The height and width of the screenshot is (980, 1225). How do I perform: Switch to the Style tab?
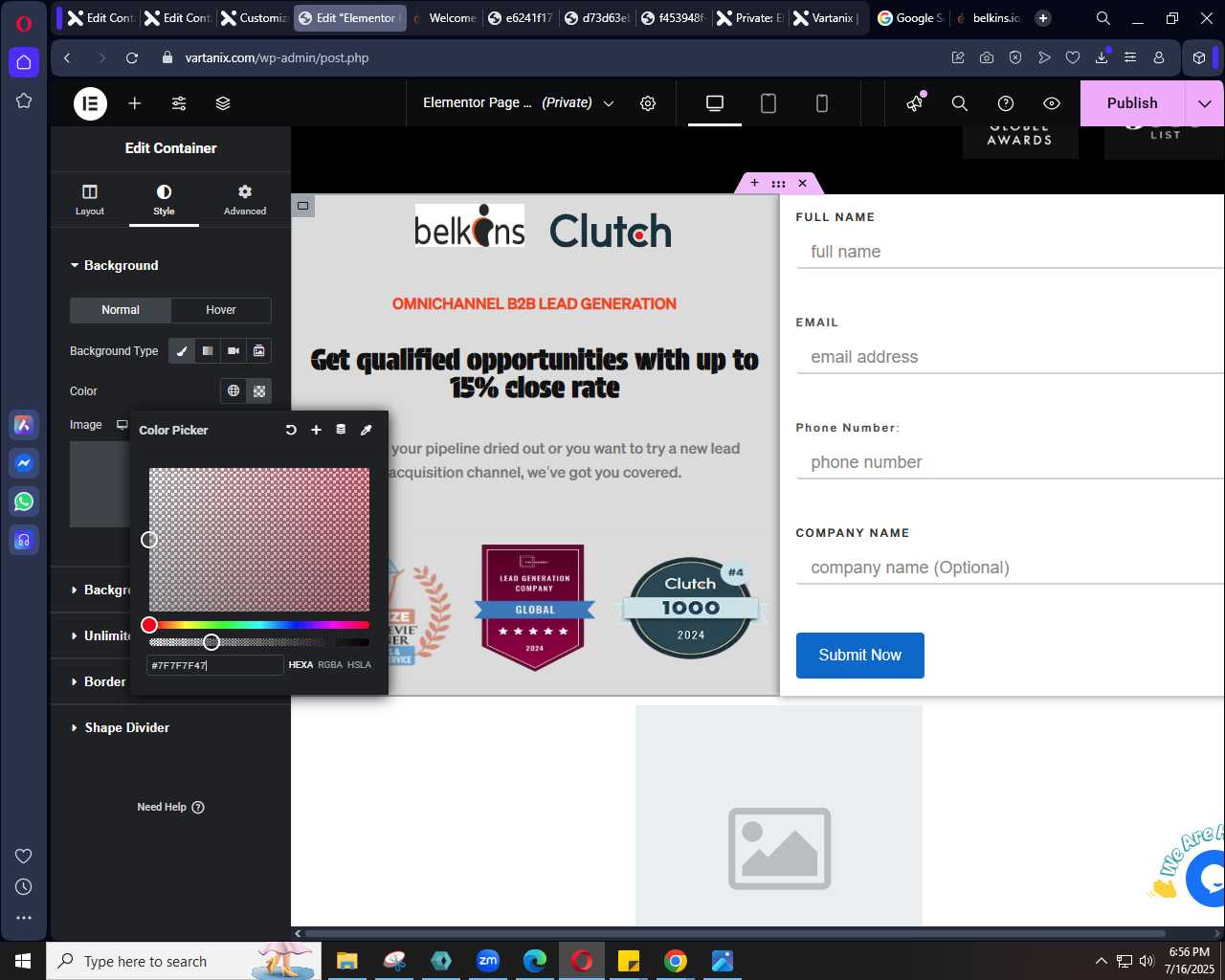(x=164, y=200)
